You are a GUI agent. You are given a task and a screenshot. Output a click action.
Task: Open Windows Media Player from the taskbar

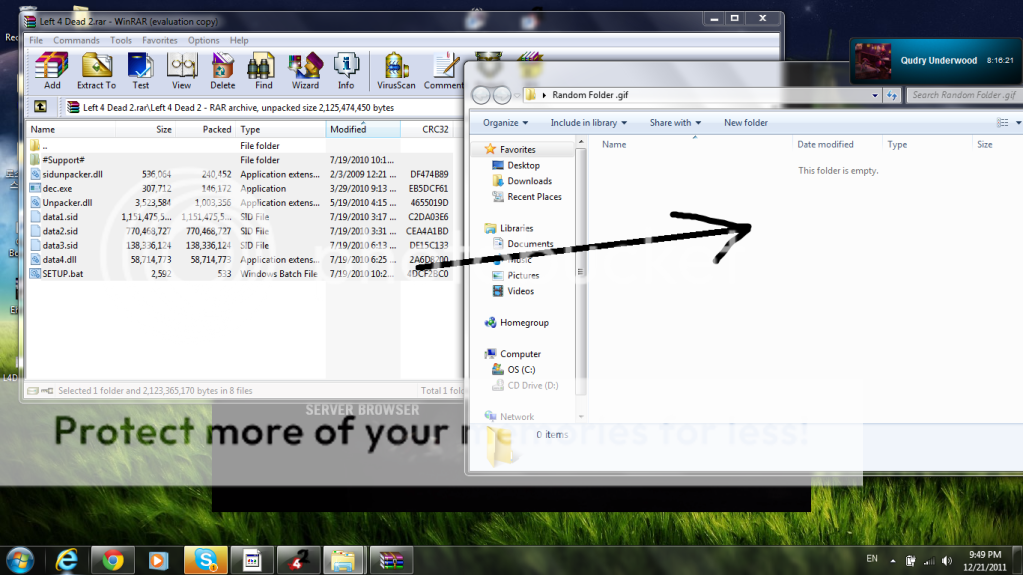click(x=158, y=561)
